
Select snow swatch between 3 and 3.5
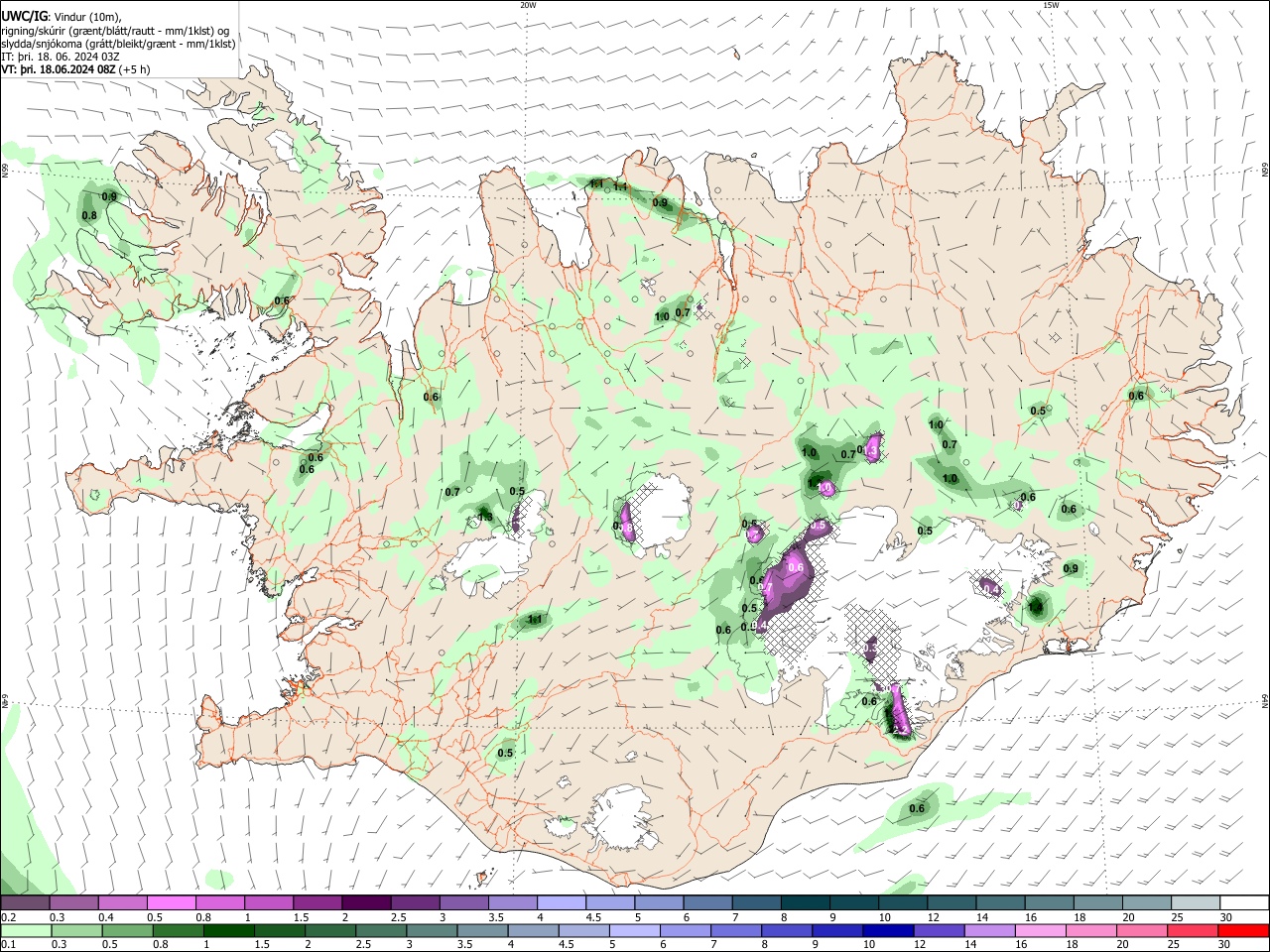(x=463, y=903)
